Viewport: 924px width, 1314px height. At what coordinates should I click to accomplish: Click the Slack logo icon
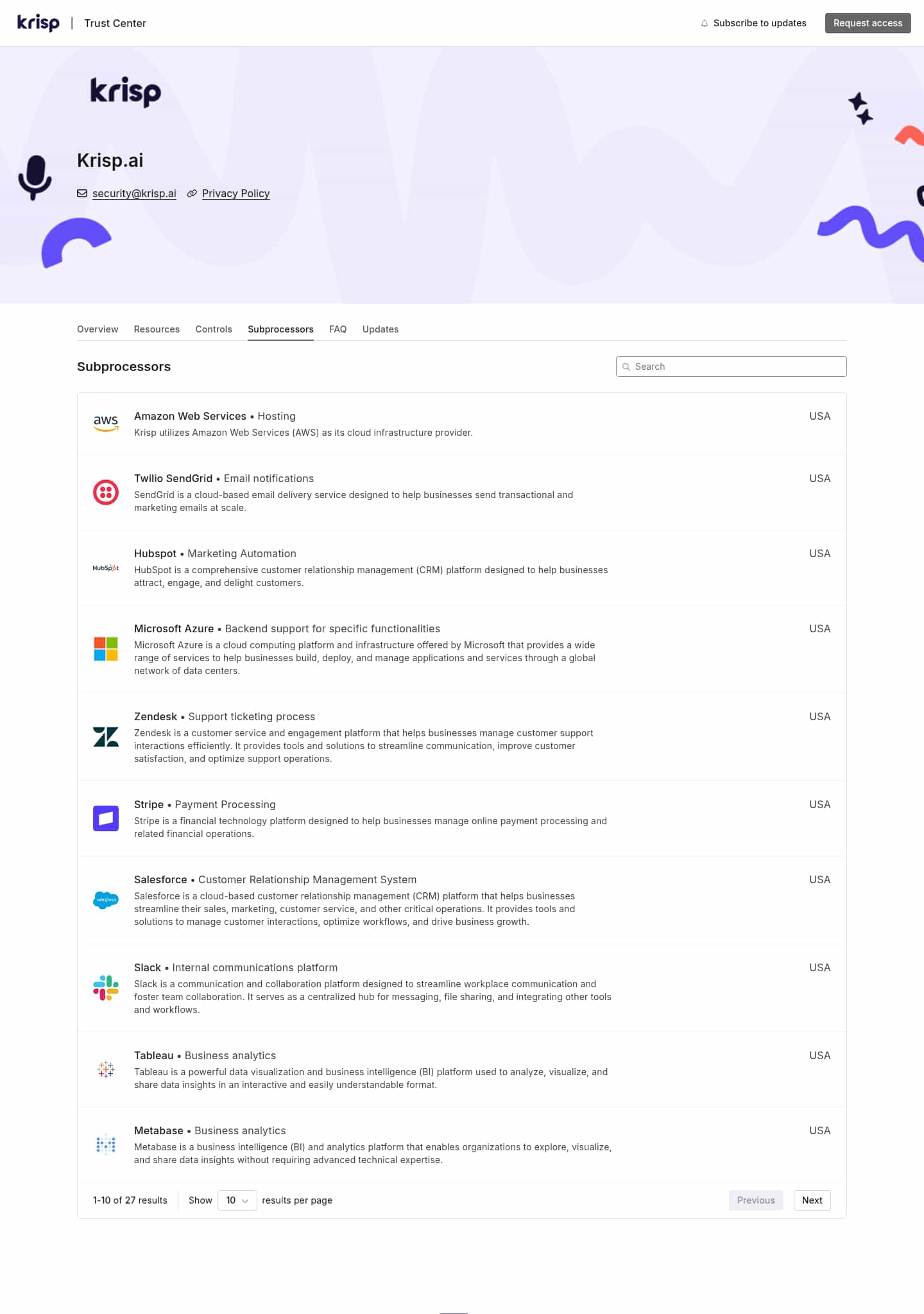click(x=106, y=988)
